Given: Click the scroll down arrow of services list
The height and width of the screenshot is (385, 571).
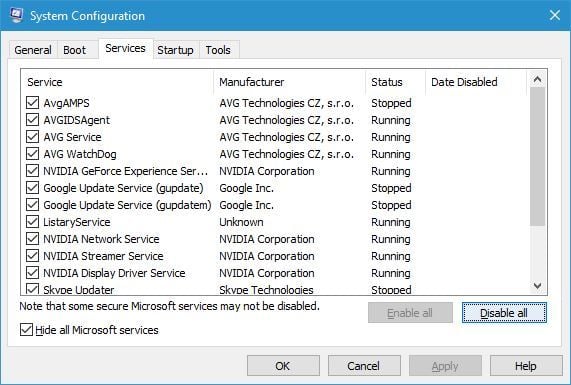Looking at the screenshot, I should (537, 286).
